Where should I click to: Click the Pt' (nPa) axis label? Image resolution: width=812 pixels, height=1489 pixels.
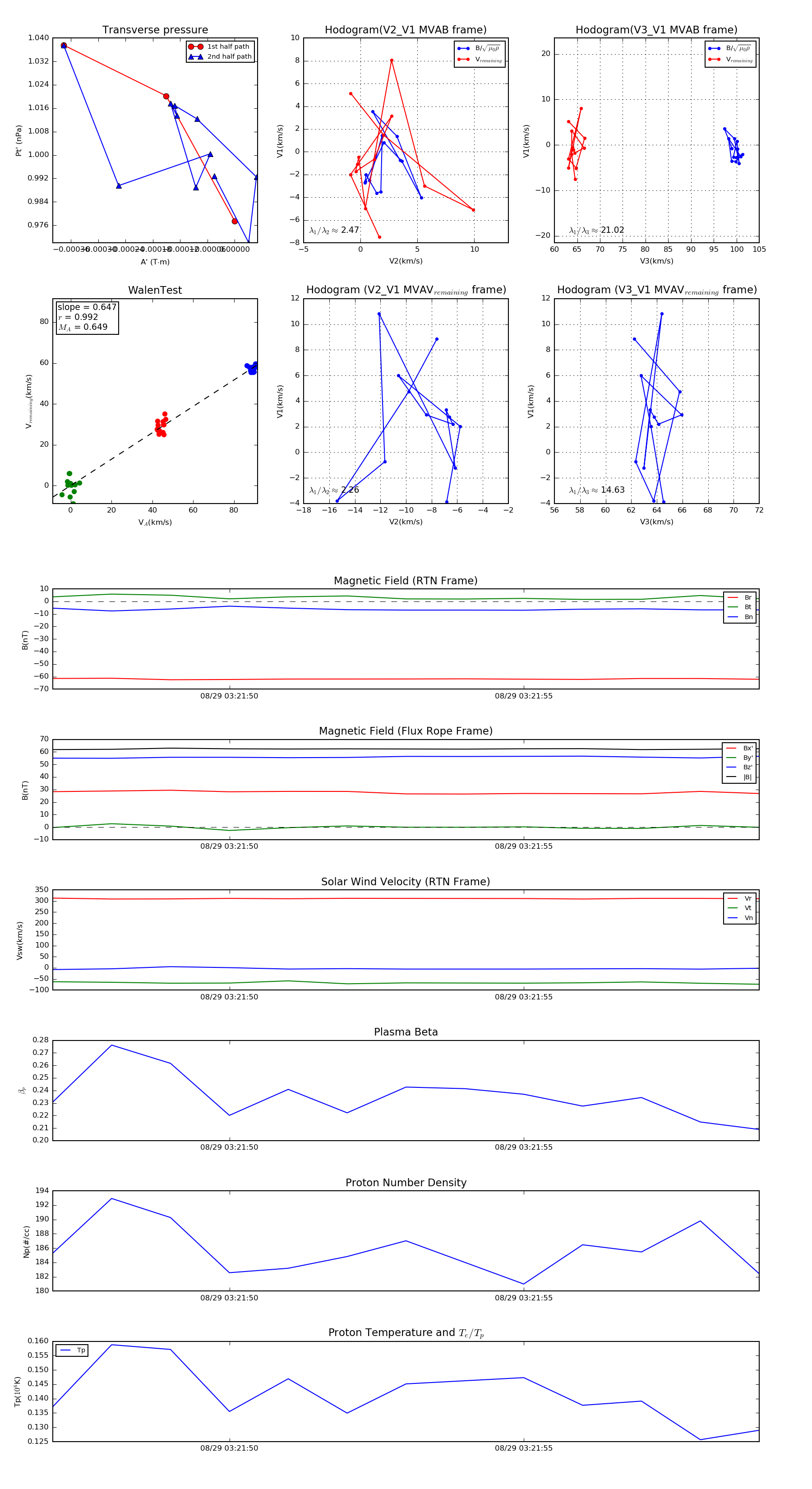(18, 140)
